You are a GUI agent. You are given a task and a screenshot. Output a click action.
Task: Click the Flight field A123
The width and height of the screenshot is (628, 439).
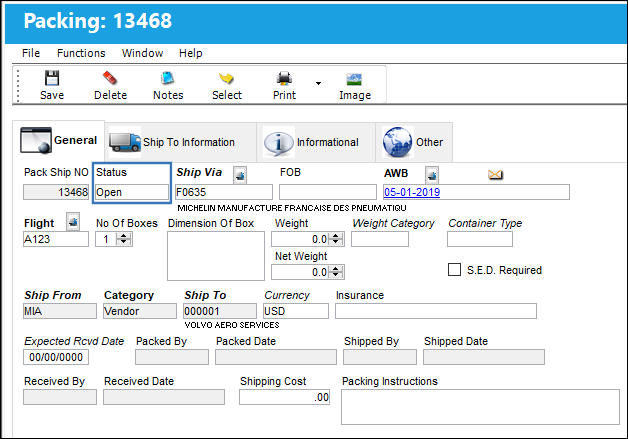coord(56,239)
